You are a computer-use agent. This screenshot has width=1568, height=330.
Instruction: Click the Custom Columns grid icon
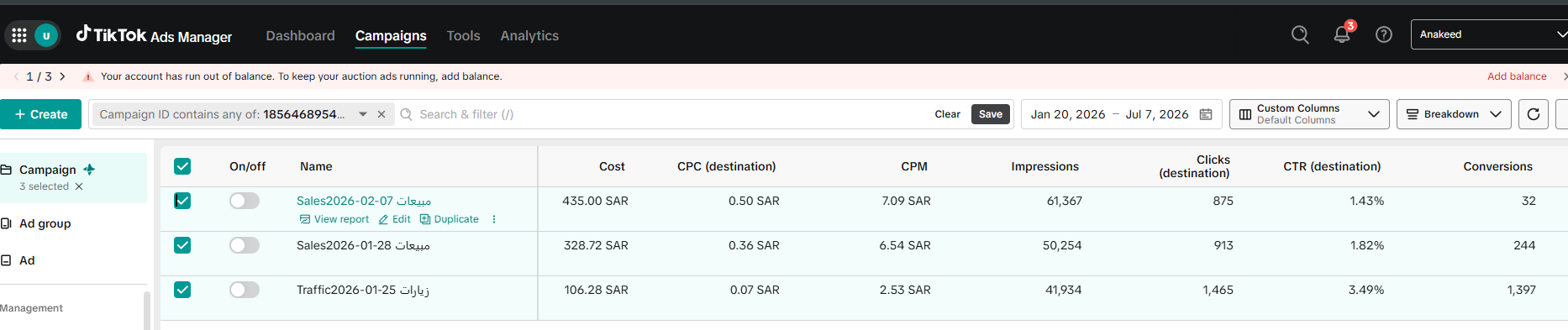coord(1245,114)
